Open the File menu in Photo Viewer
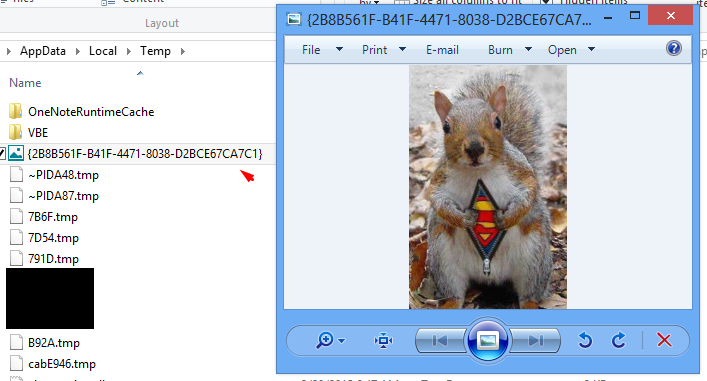Image resolution: width=707 pixels, height=381 pixels. [x=311, y=50]
